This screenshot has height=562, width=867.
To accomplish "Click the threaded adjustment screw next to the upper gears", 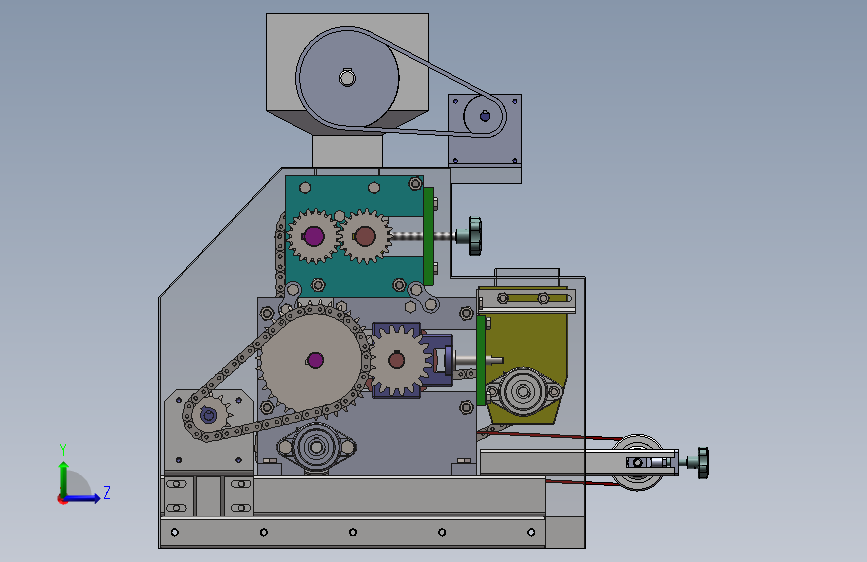I will (424, 236).
